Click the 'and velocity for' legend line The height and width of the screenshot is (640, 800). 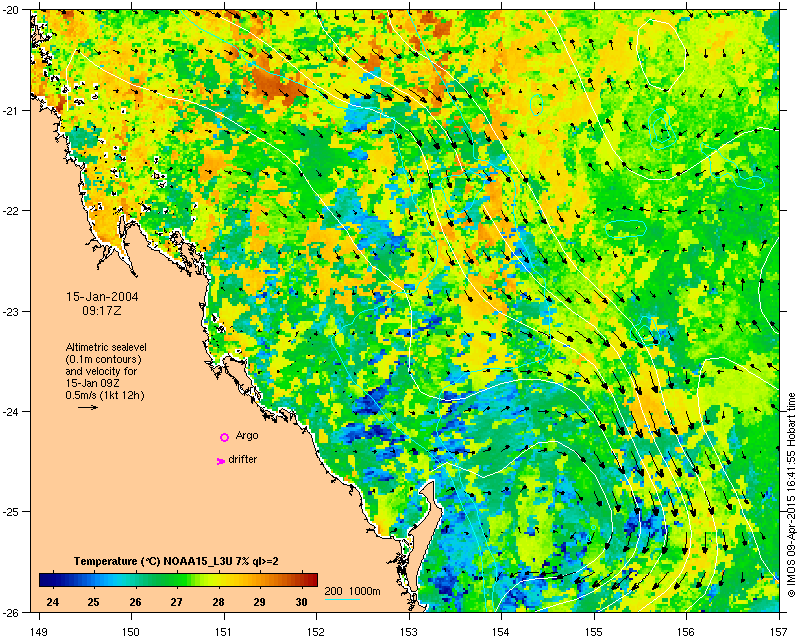point(101,371)
